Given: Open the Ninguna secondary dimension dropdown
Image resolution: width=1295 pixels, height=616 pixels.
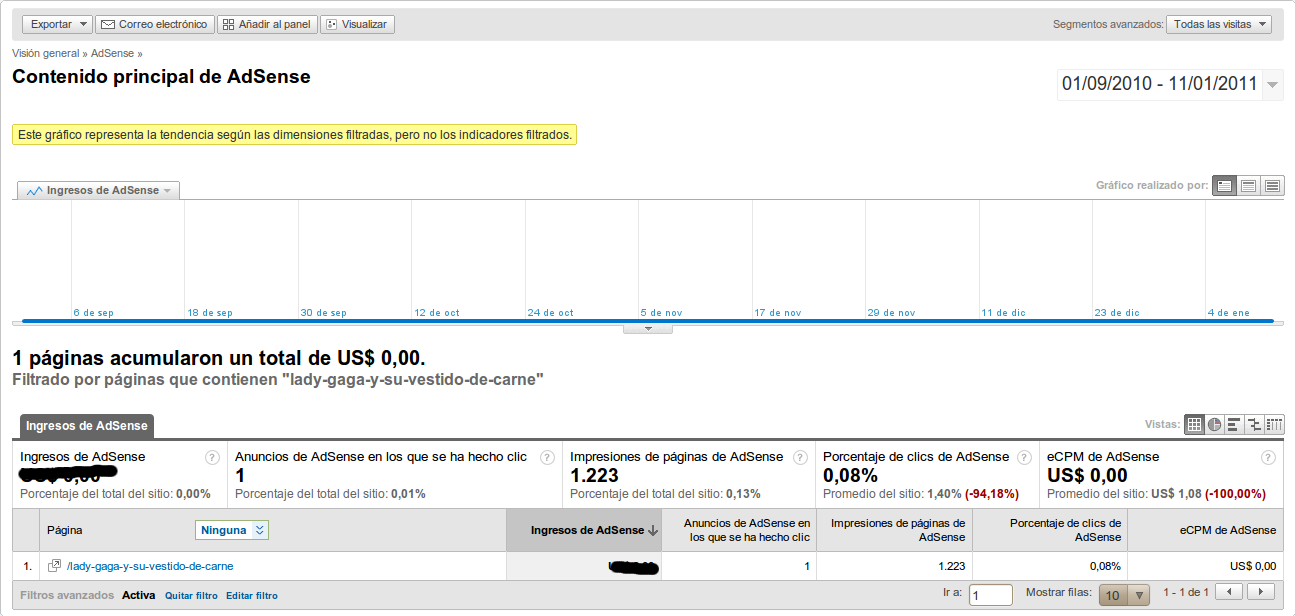Looking at the screenshot, I should coord(232,531).
